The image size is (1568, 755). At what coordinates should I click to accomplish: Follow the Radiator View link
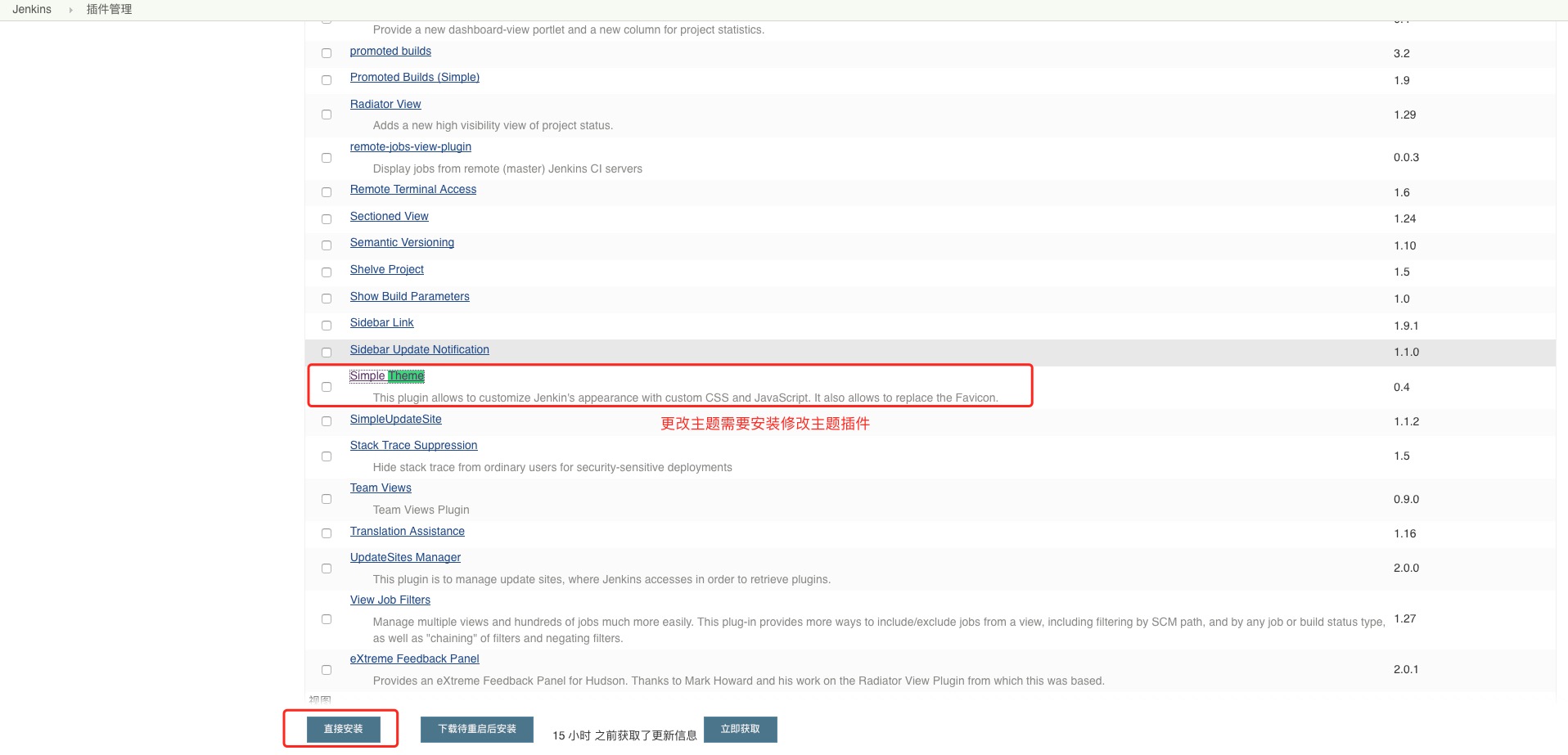pyautogui.click(x=385, y=104)
